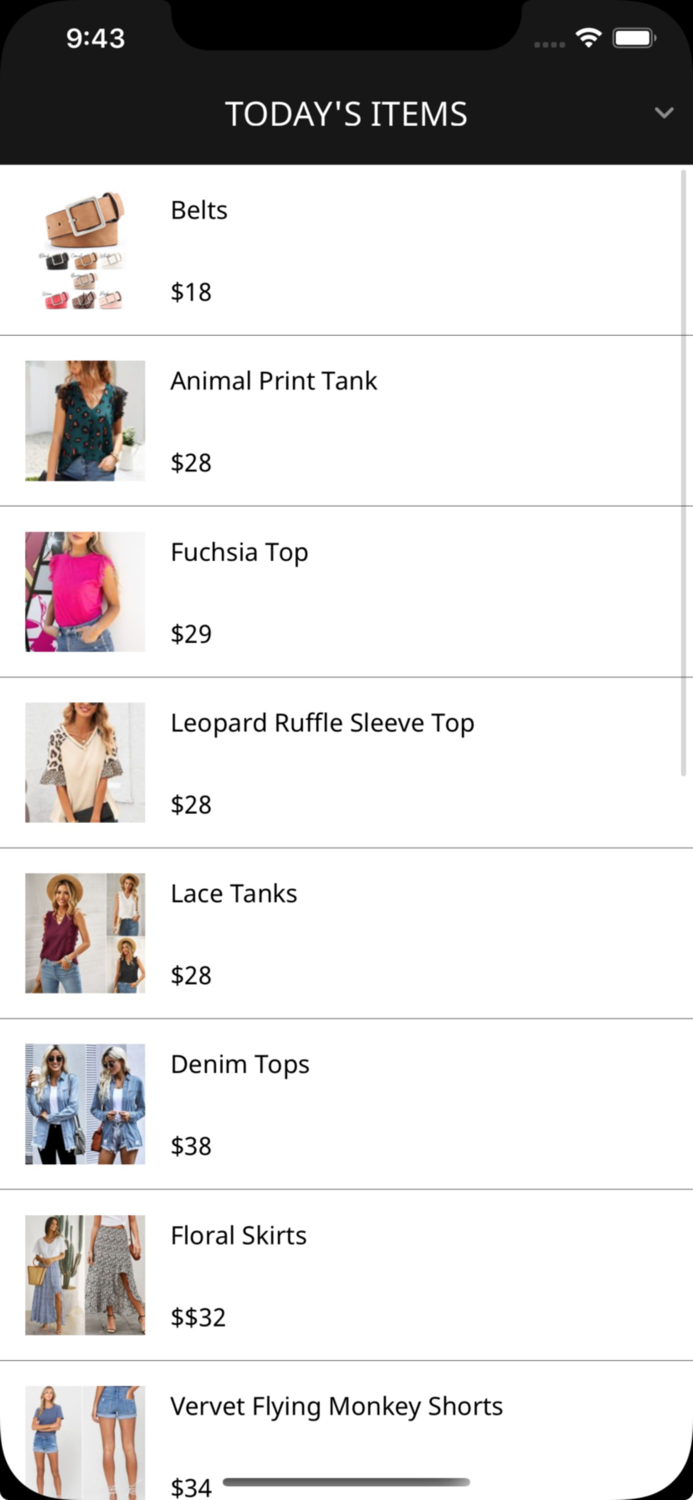
Task: Open the Leopard Ruffle Sleeve Top picture
Action: point(84,762)
